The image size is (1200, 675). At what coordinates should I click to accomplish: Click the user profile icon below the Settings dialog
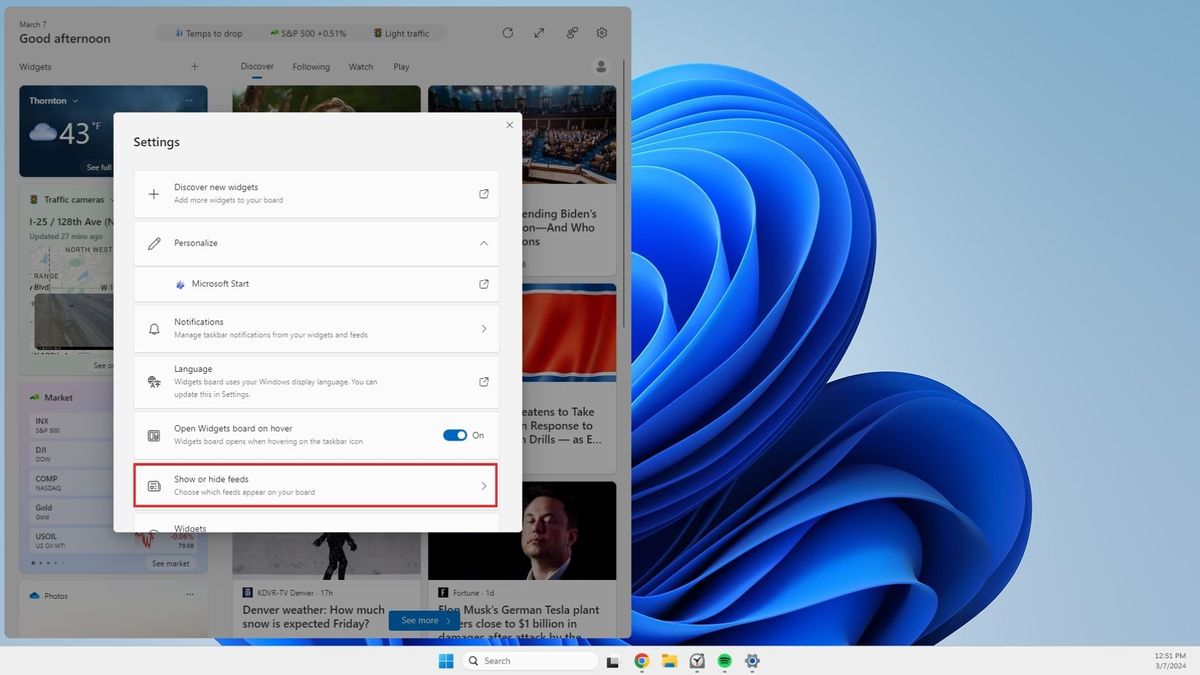(x=601, y=66)
